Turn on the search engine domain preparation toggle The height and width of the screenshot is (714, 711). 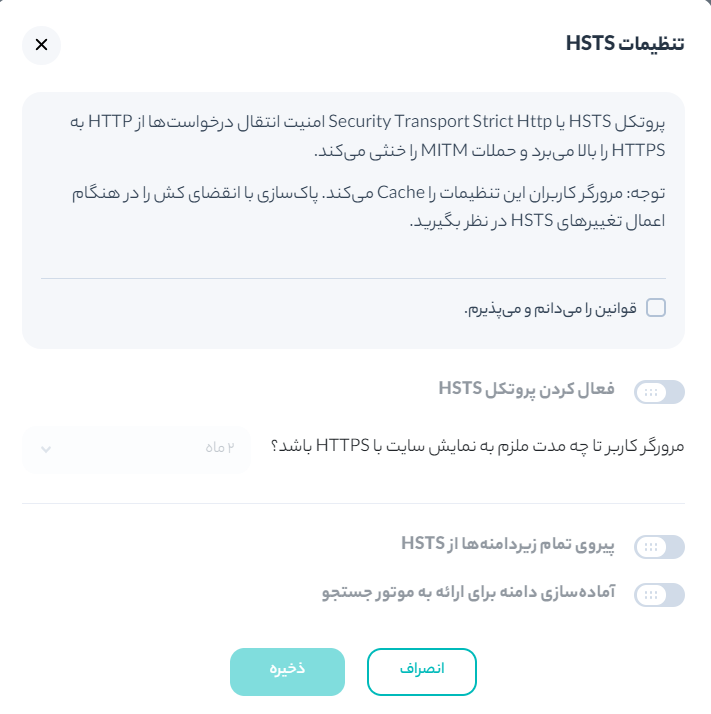click(x=659, y=595)
